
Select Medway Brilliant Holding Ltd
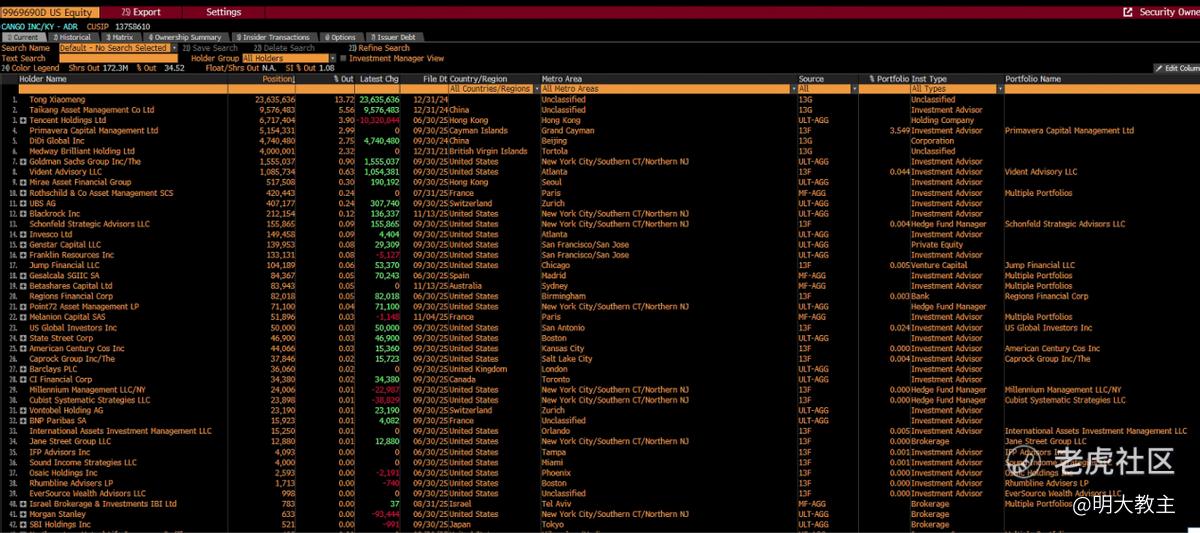pyautogui.click(x=82, y=152)
